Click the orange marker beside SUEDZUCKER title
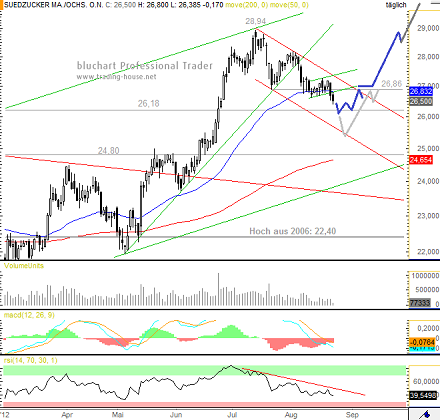440x420 pixels. 1,5
